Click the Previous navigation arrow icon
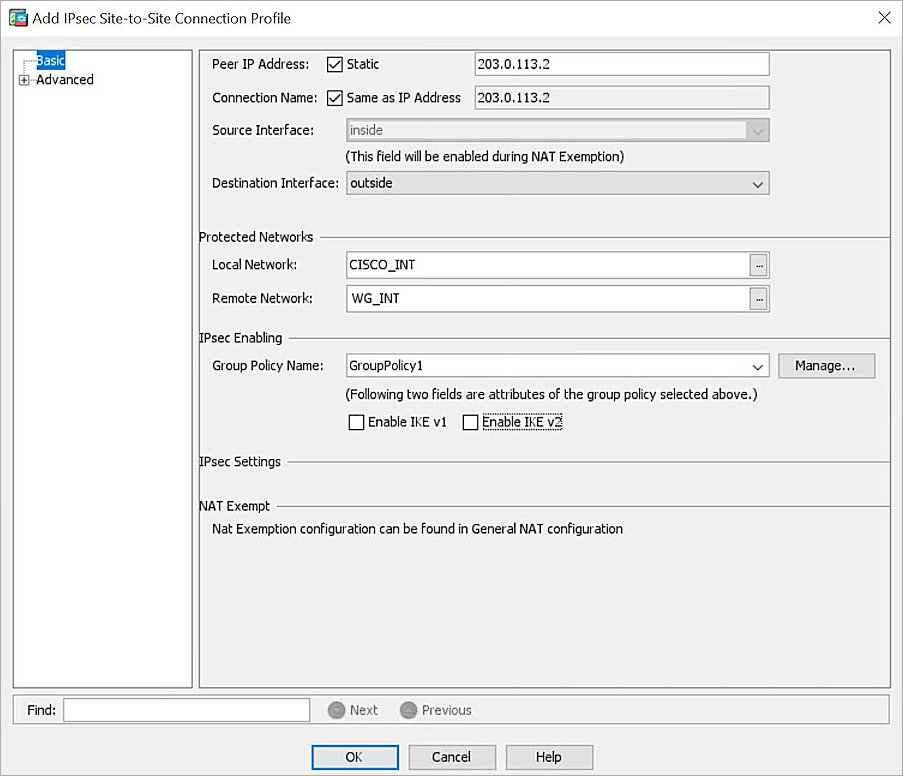 click(x=408, y=710)
